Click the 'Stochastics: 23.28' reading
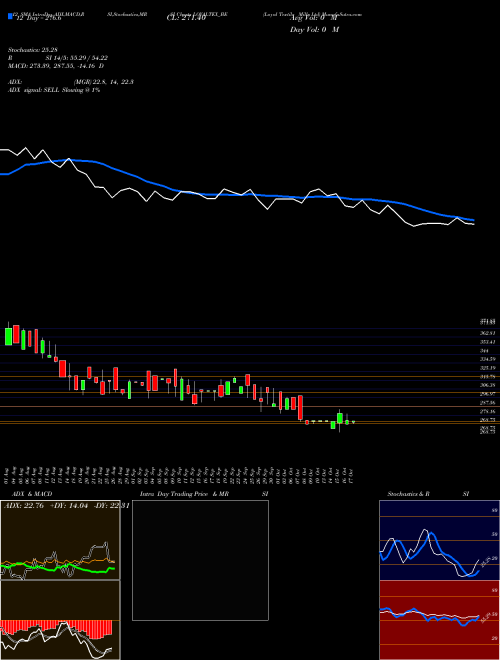 pyautogui.click(x=35, y=50)
